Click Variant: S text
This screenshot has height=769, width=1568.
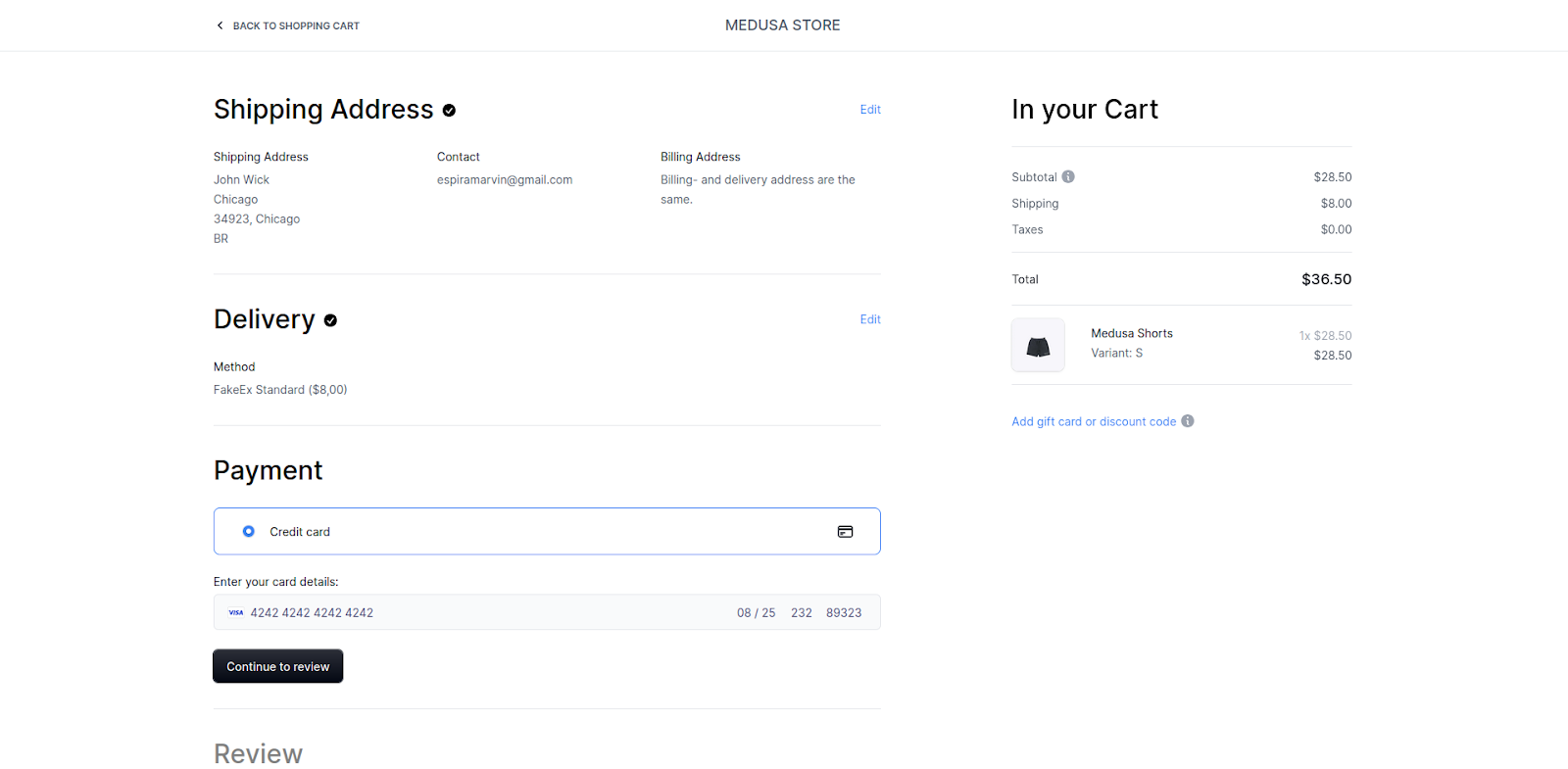[1117, 354]
